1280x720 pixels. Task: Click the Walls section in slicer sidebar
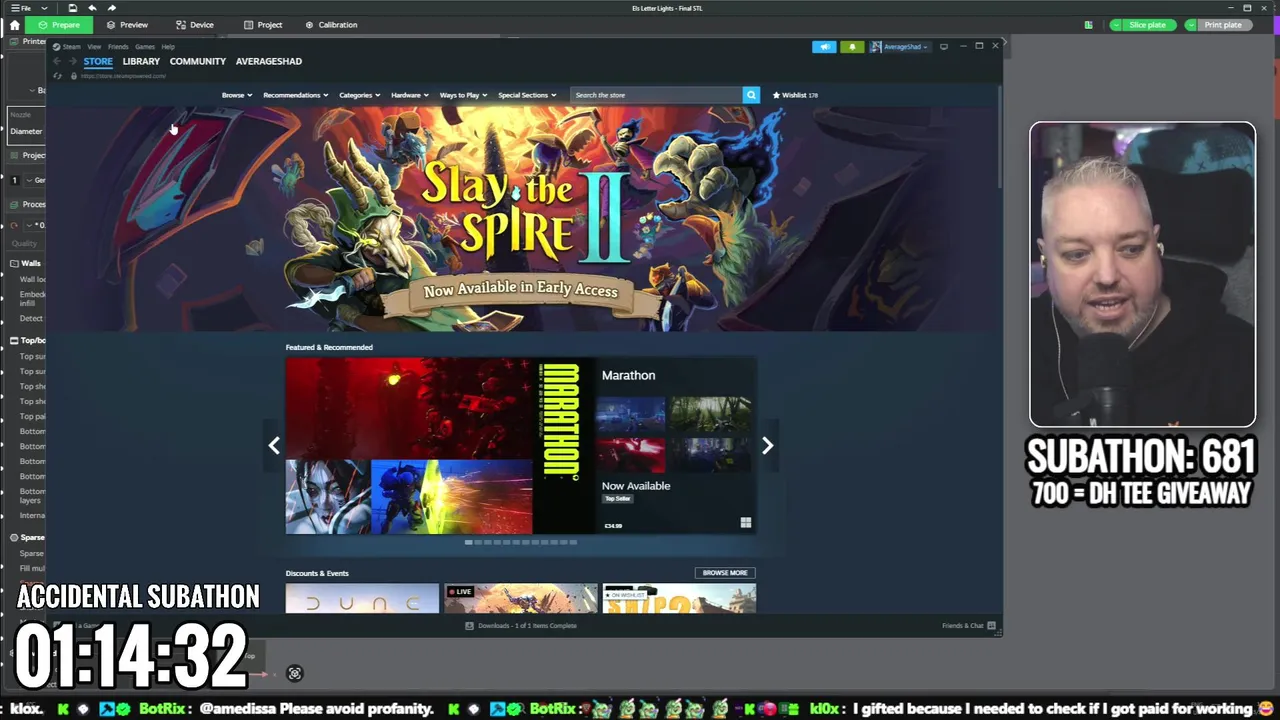point(26,264)
